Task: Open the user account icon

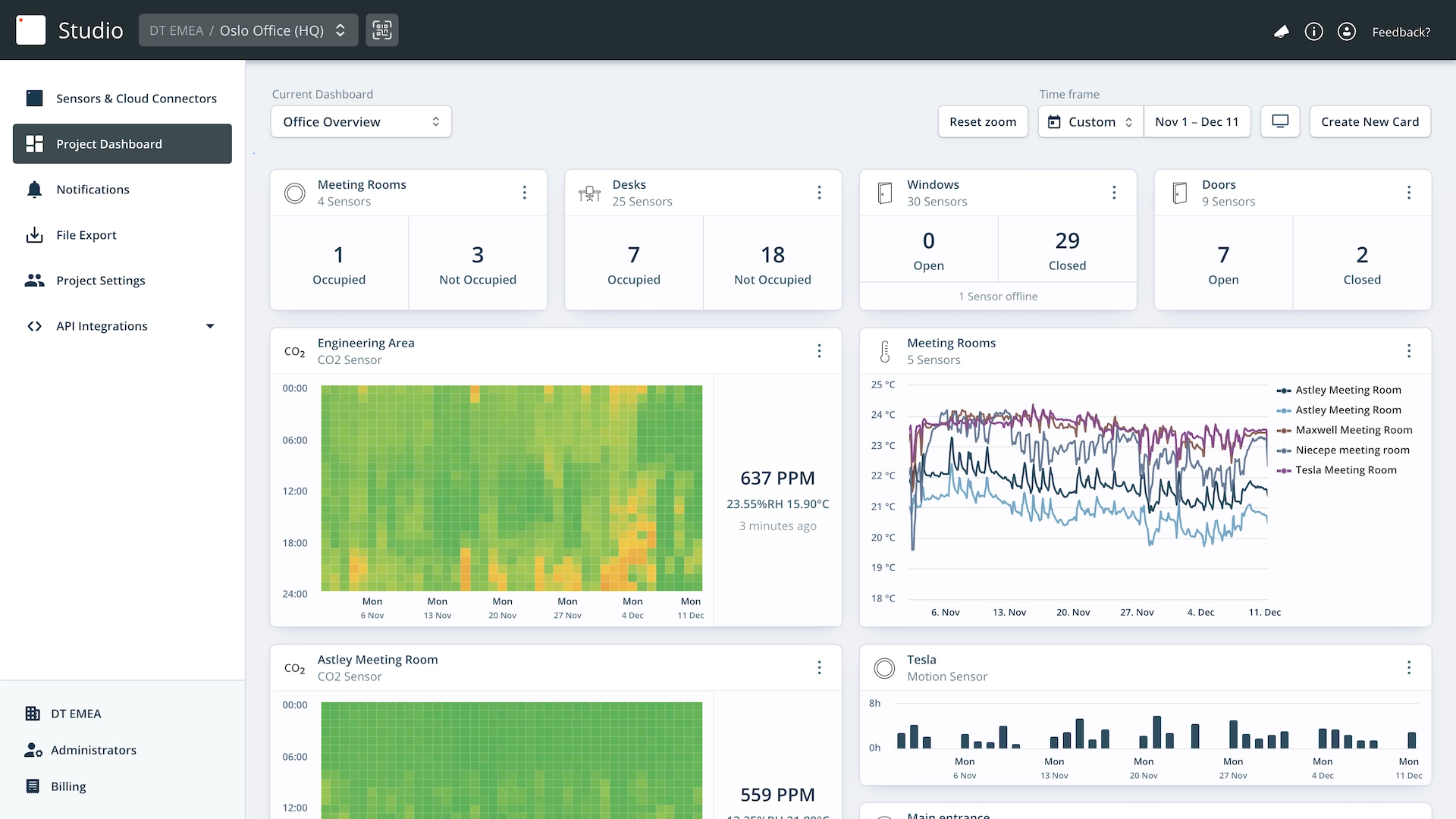Action: click(x=1346, y=31)
